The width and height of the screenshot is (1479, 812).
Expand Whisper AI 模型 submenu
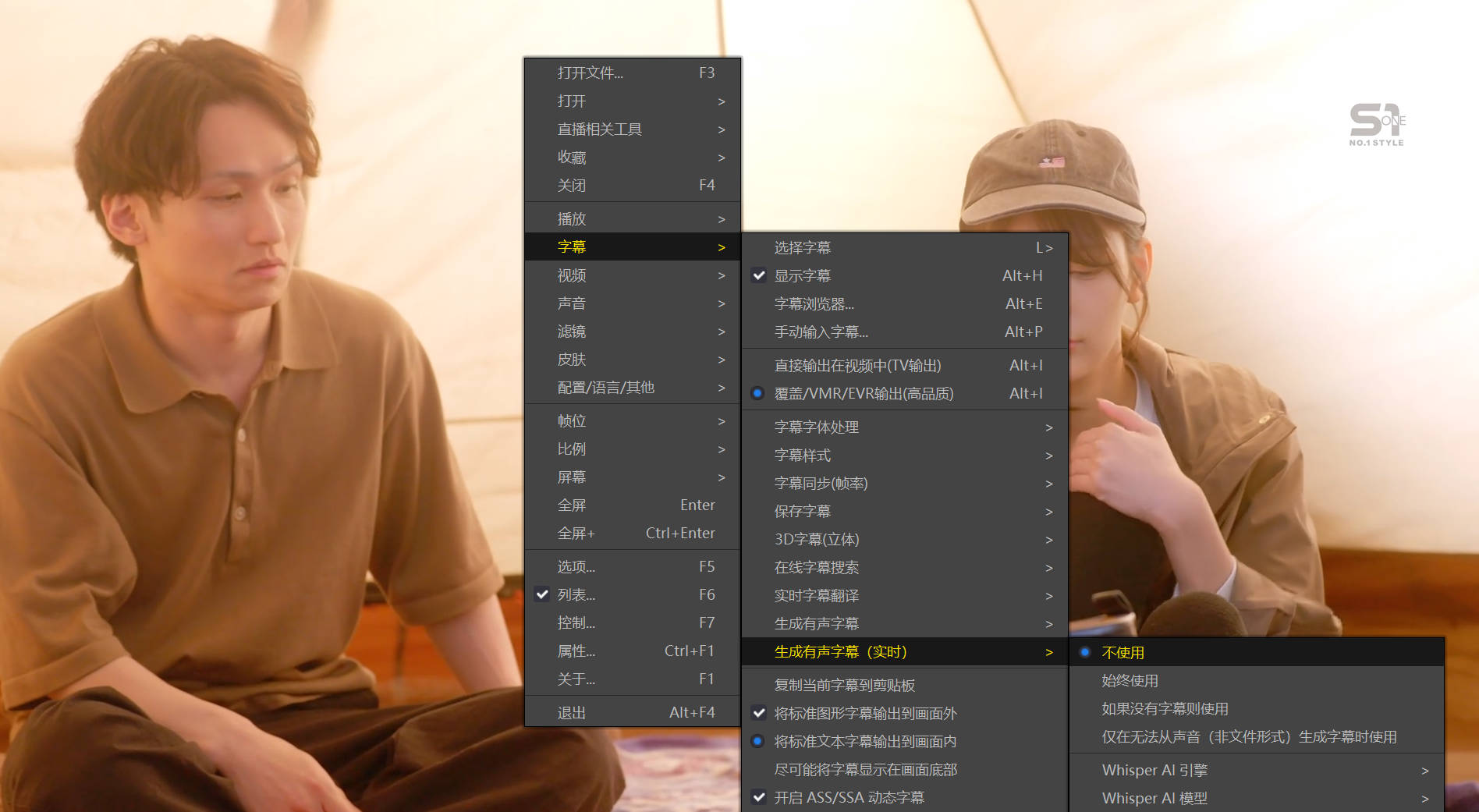[x=1257, y=799]
